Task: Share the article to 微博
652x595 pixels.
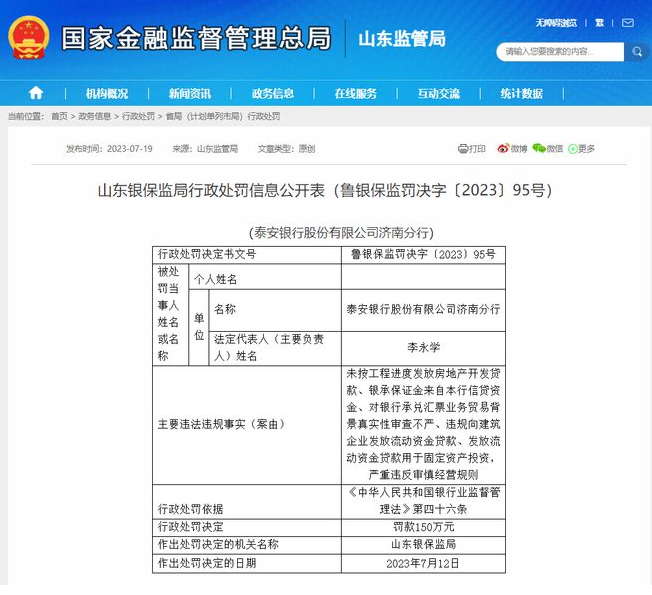Action: point(512,149)
